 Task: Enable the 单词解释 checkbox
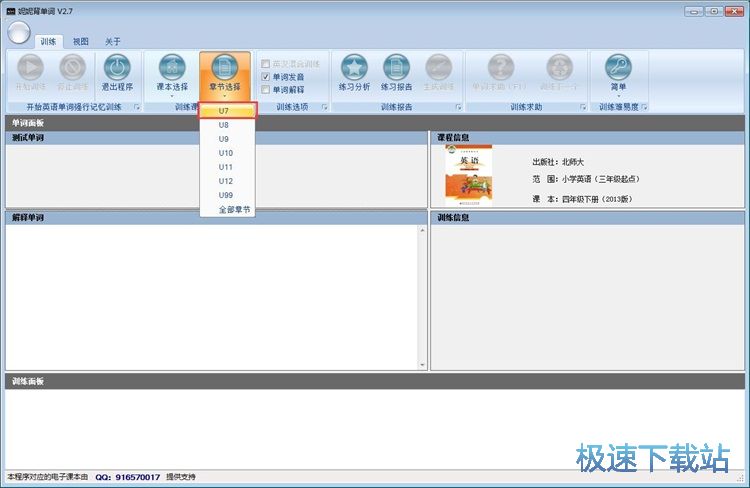click(x=265, y=89)
